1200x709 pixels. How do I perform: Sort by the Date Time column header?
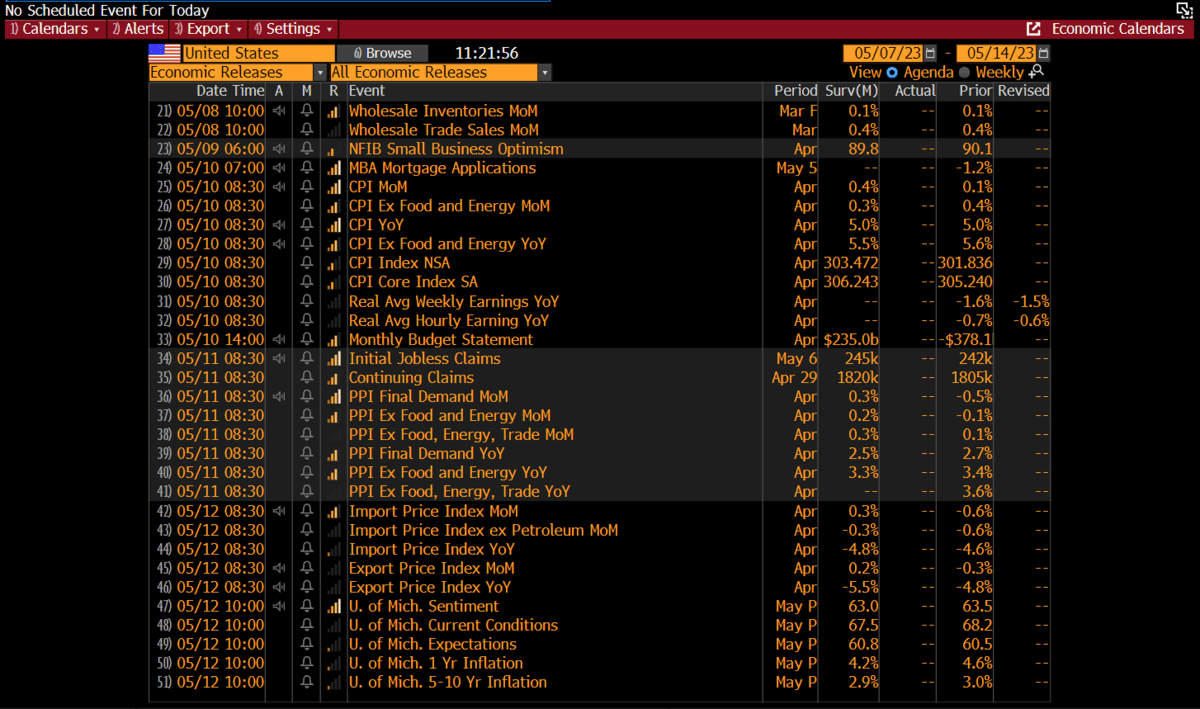tap(230, 91)
